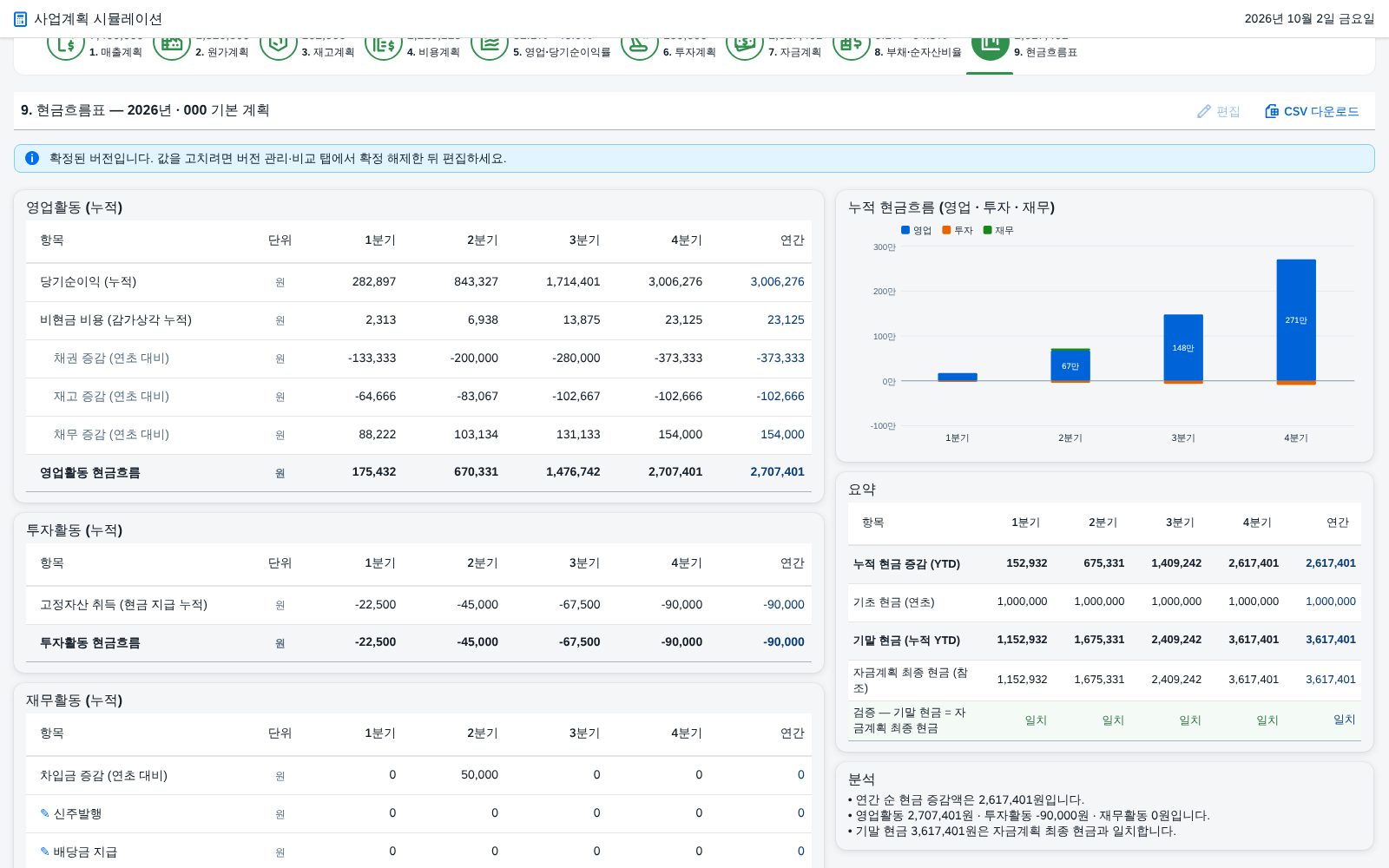Open the 1. 매출계획 tab
Image resolution: width=1389 pixels, height=868 pixels.
click(x=115, y=52)
